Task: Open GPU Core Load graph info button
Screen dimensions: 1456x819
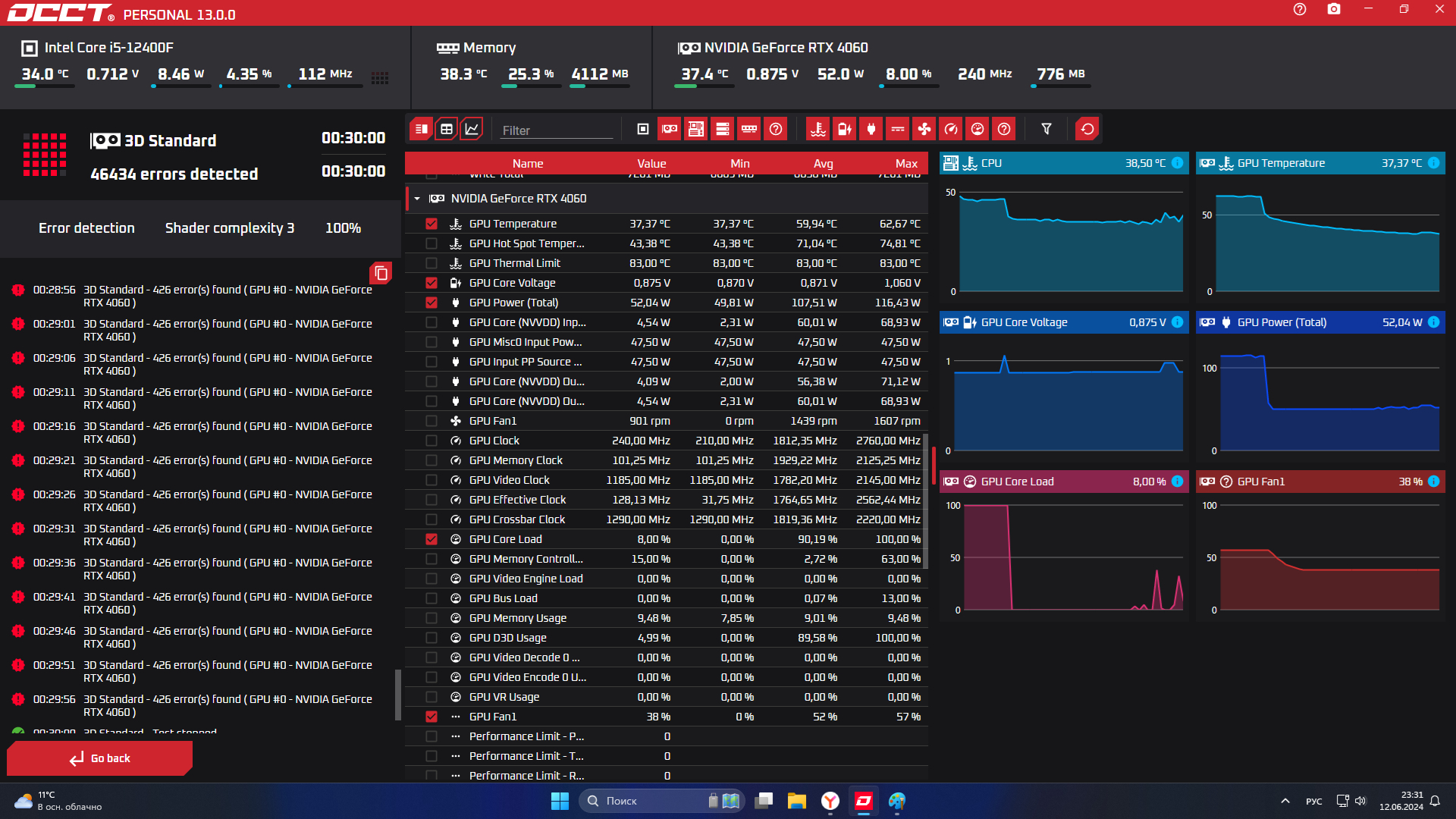Action: (1177, 482)
